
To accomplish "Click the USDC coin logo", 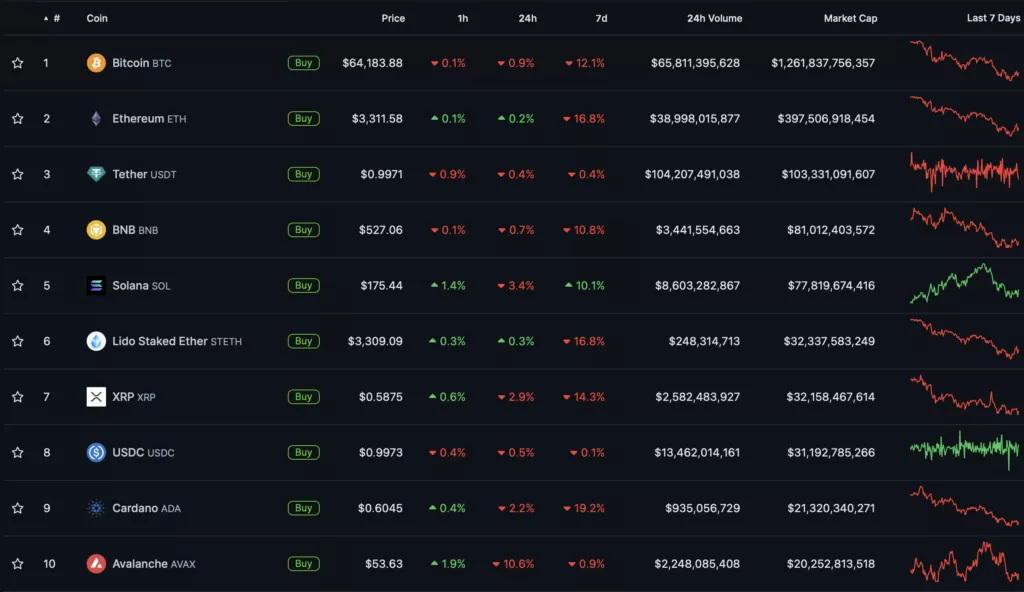I will (x=96, y=452).
